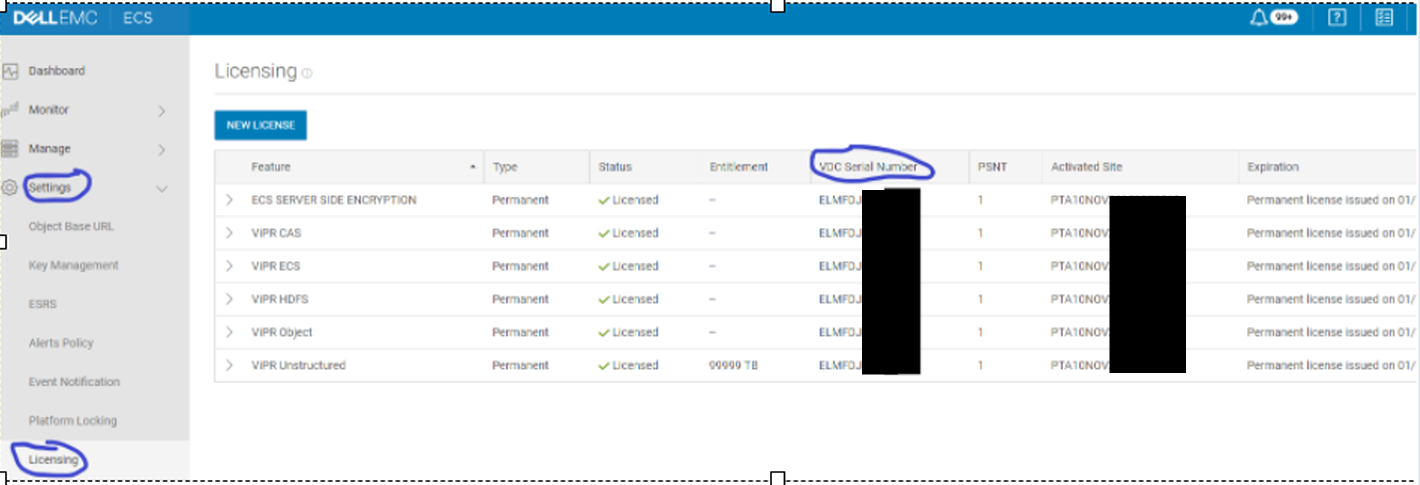Image resolution: width=1420 pixels, height=485 pixels.
Task: Click expiration text of VIPR ECS row
Action: [1331, 266]
